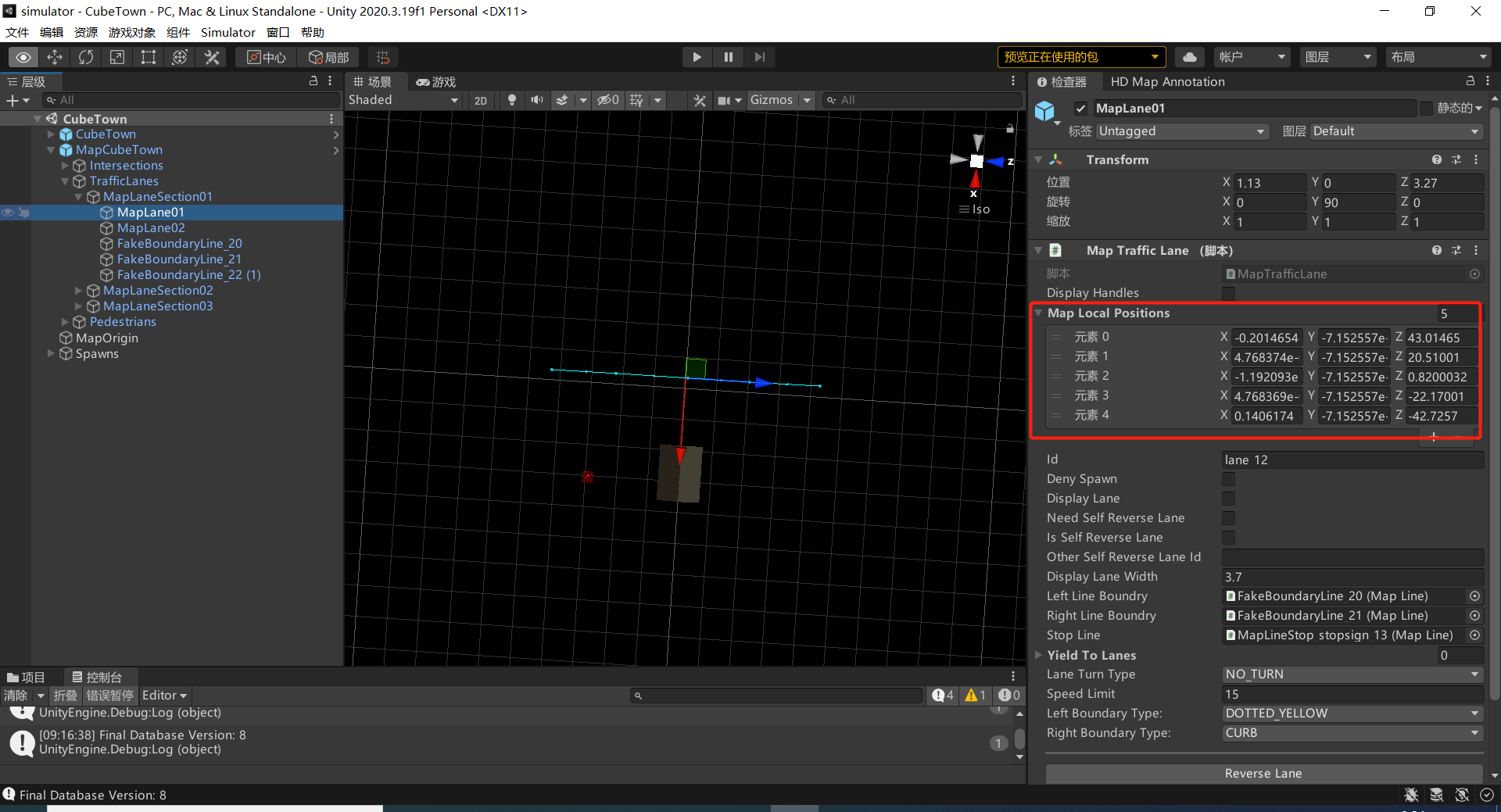Check the Display Lane option
1501x812 pixels.
coord(1228,499)
